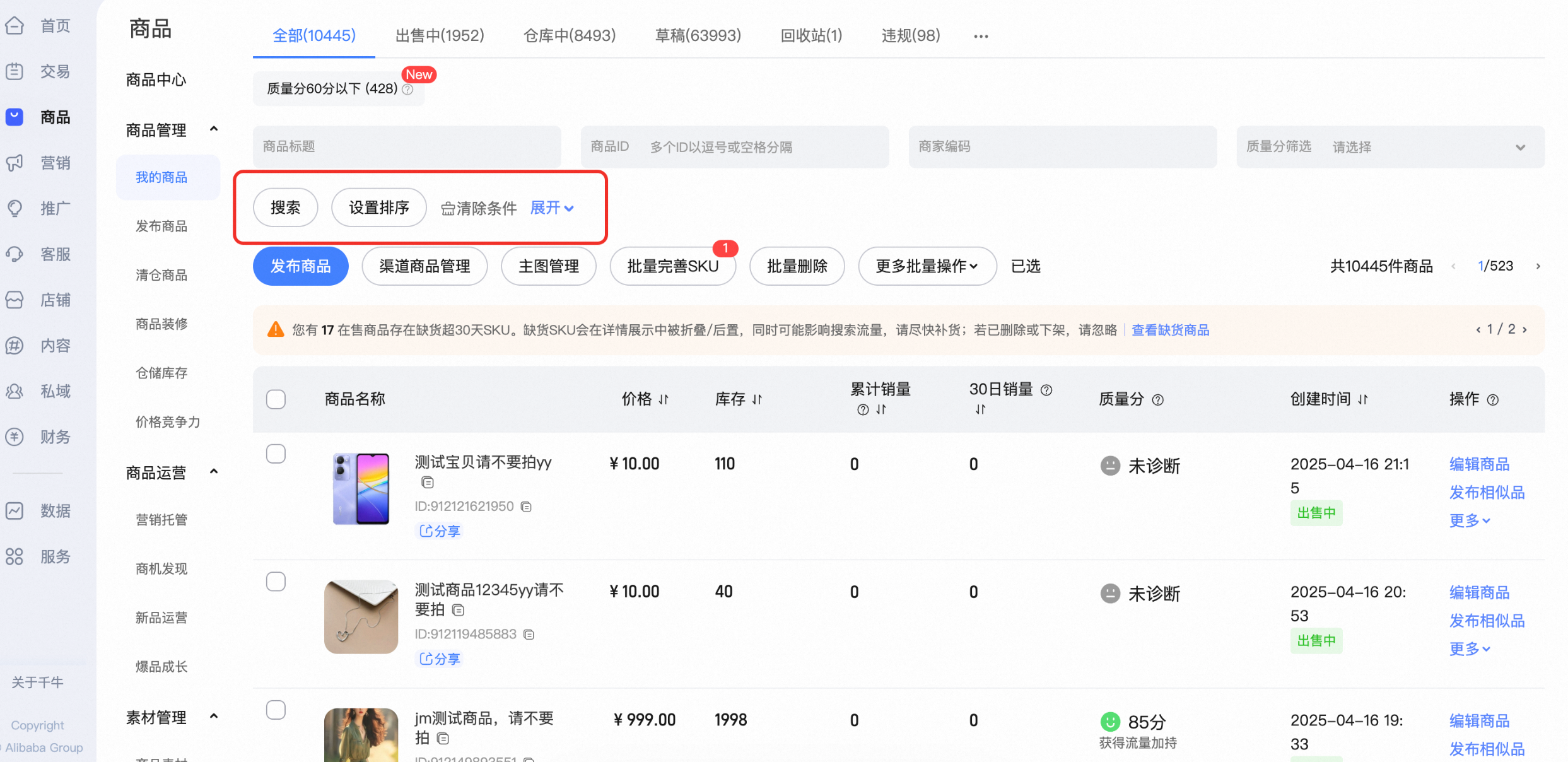Switch to 仓库中(8493) tab
This screenshot has width=1568, height=762.
[570, 35]
